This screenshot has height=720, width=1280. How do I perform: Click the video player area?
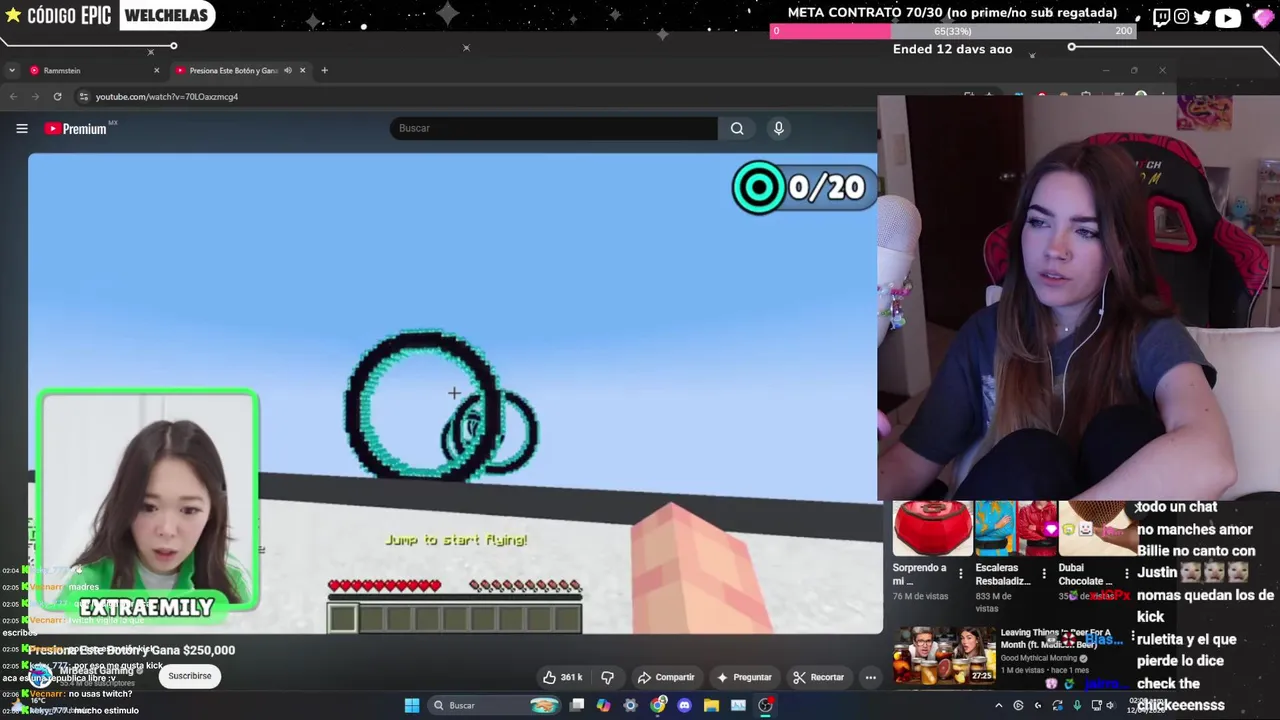(455, 393)
